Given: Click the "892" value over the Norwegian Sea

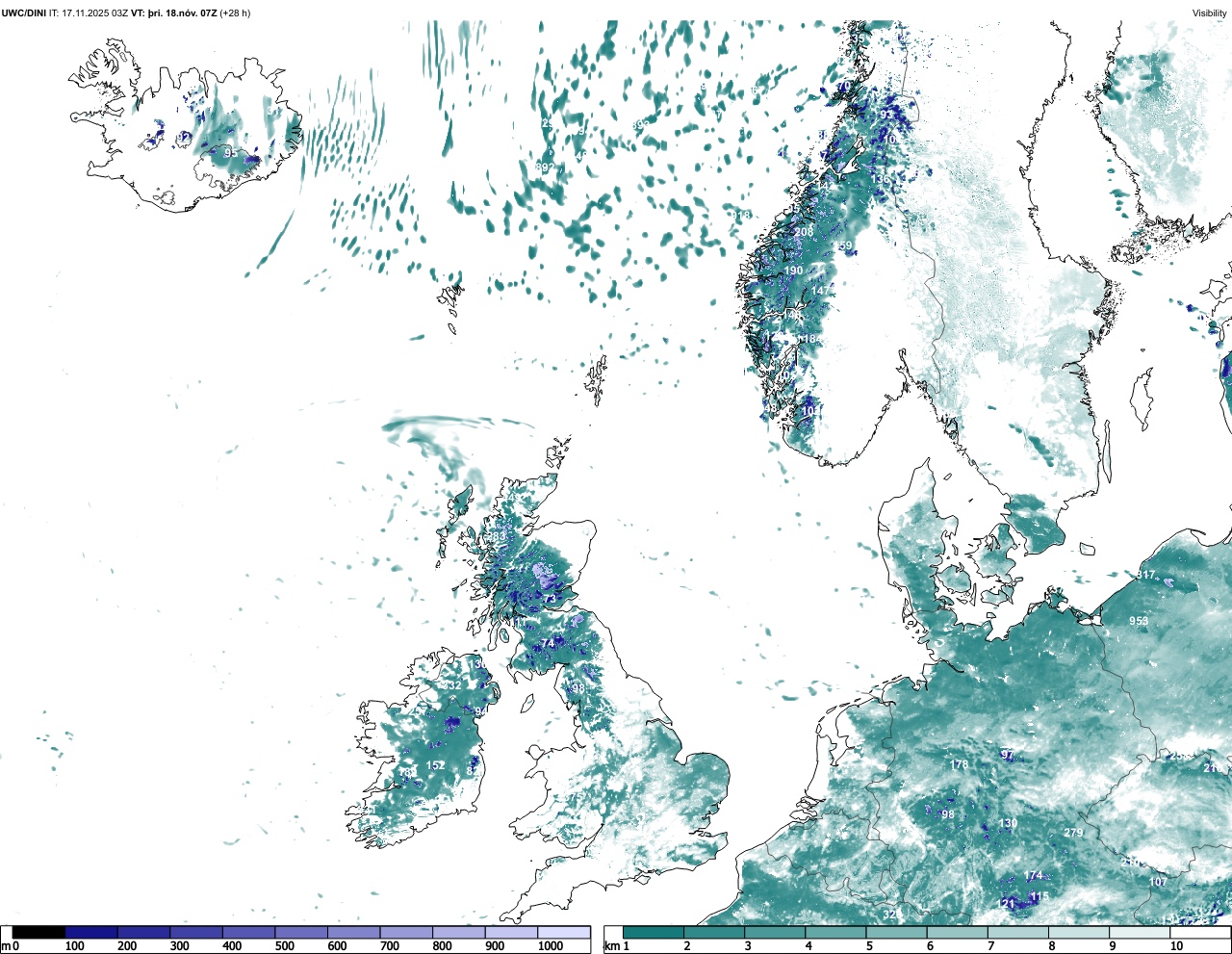Looking at the screenshot, I should pyautogui.click(x=545, y=168).
